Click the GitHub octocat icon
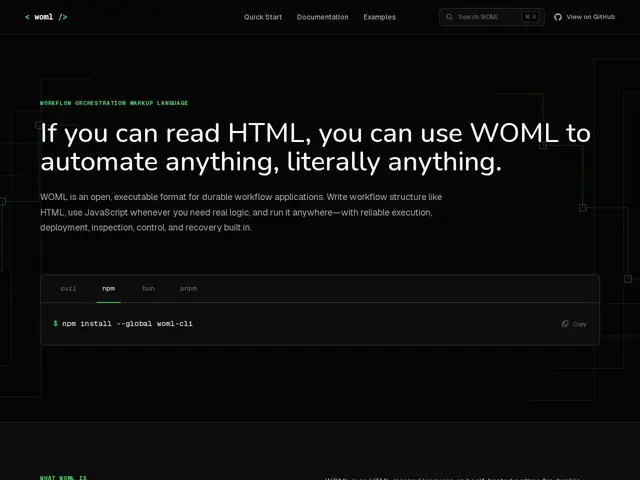 pyautogui.click(x=558, y=17)
